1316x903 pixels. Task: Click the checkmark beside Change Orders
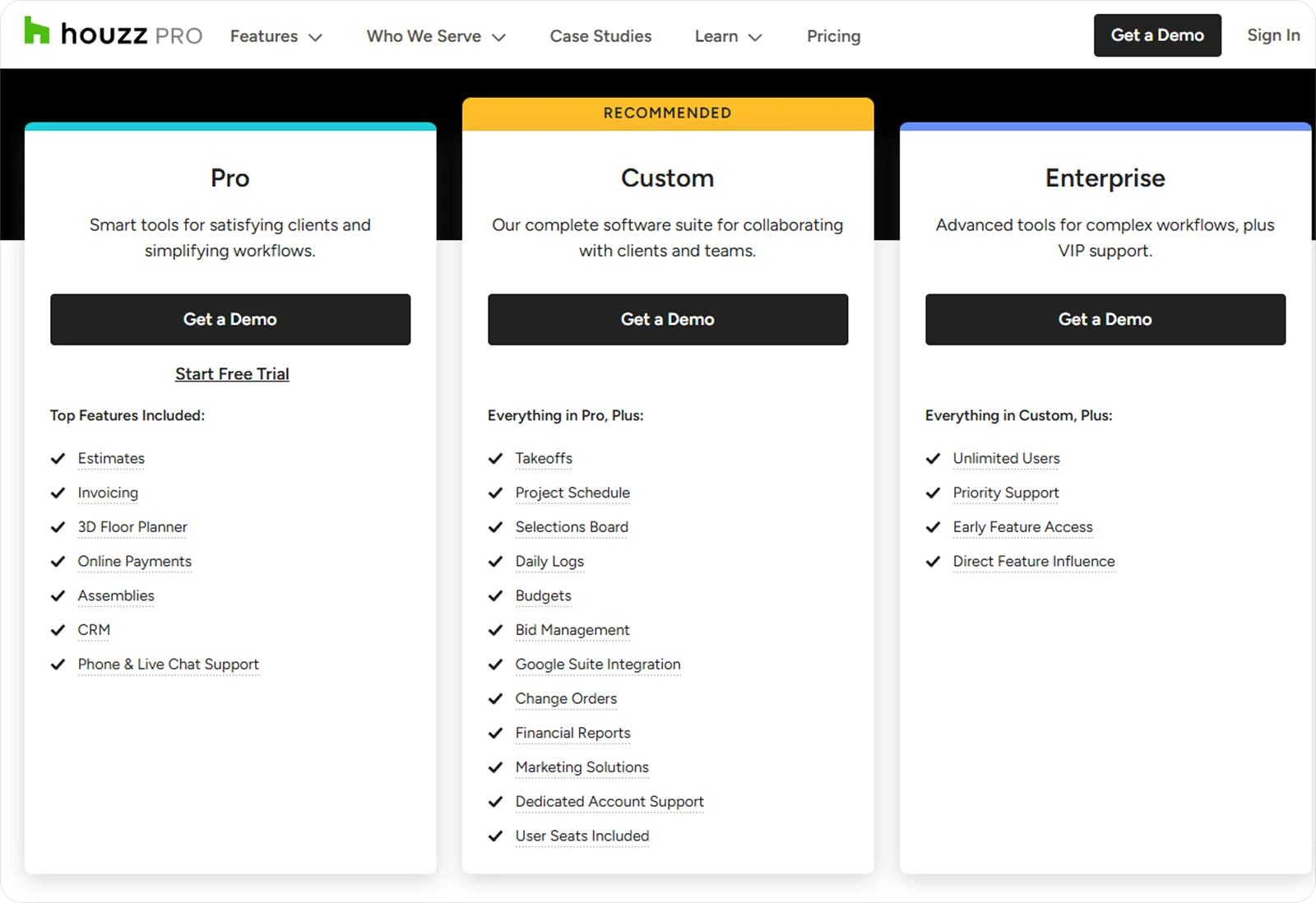pyautogui.click(x=495, y=699)
